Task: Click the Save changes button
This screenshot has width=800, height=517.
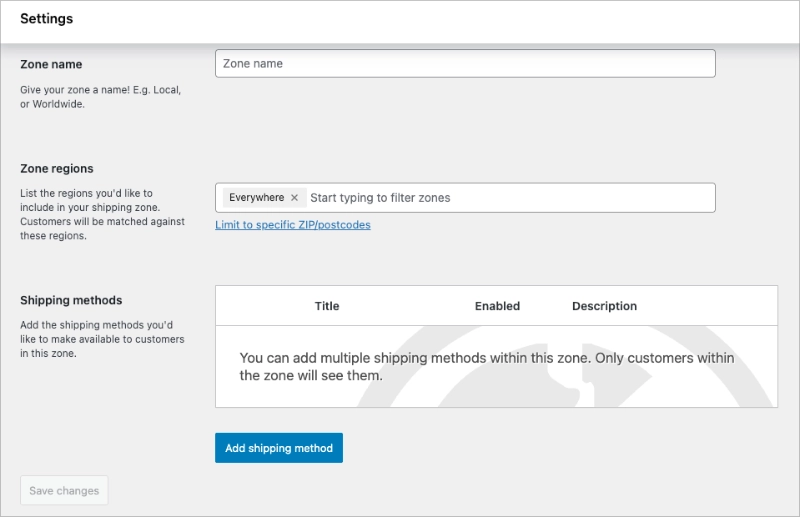Action: 64,491
